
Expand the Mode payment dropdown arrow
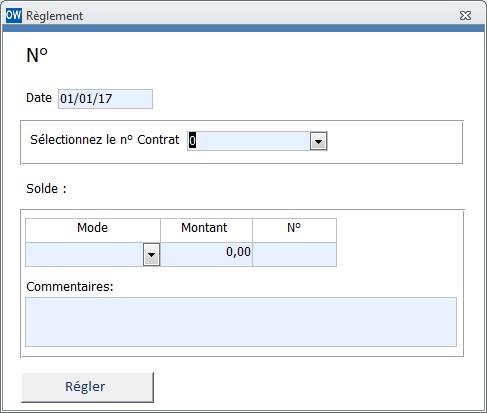click(151, 255)
